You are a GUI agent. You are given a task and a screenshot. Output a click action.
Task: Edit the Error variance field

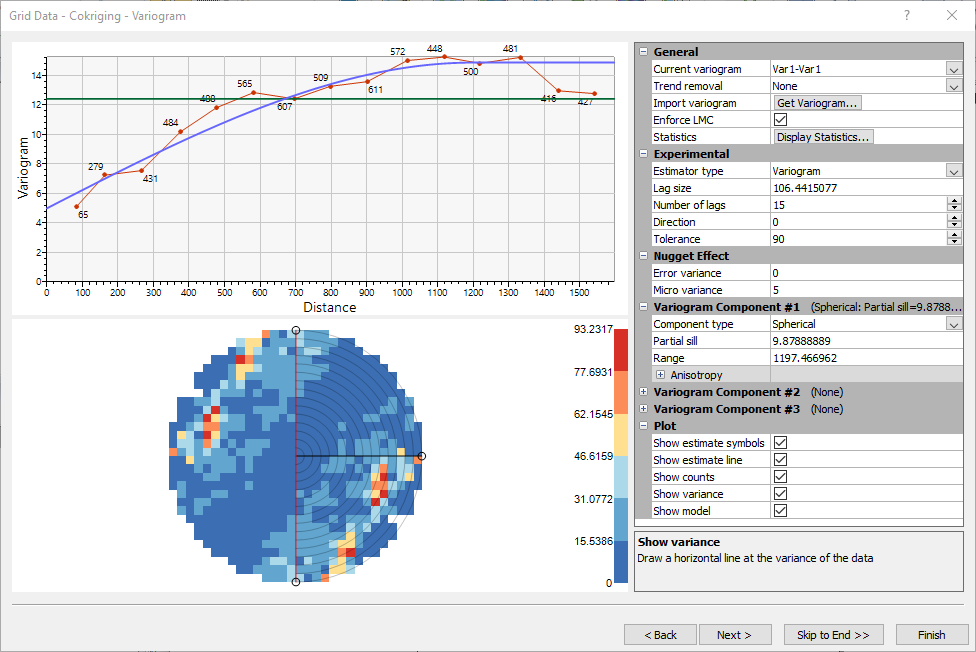pyautogui.click(x=866, y=273)
